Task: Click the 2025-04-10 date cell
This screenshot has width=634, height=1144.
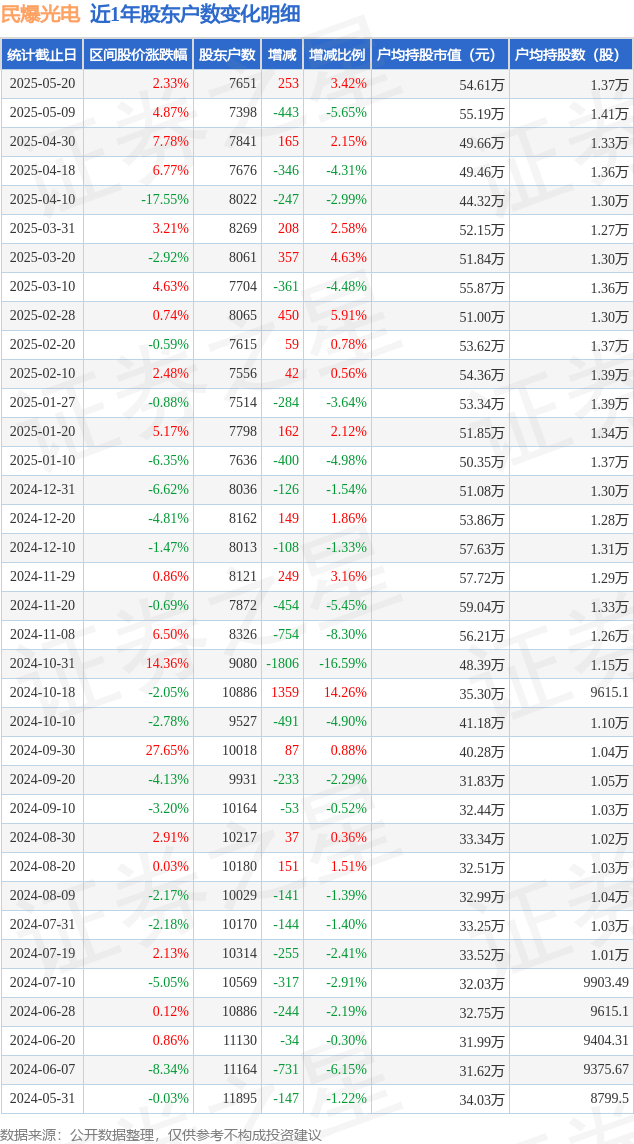Action: (42, 200)
